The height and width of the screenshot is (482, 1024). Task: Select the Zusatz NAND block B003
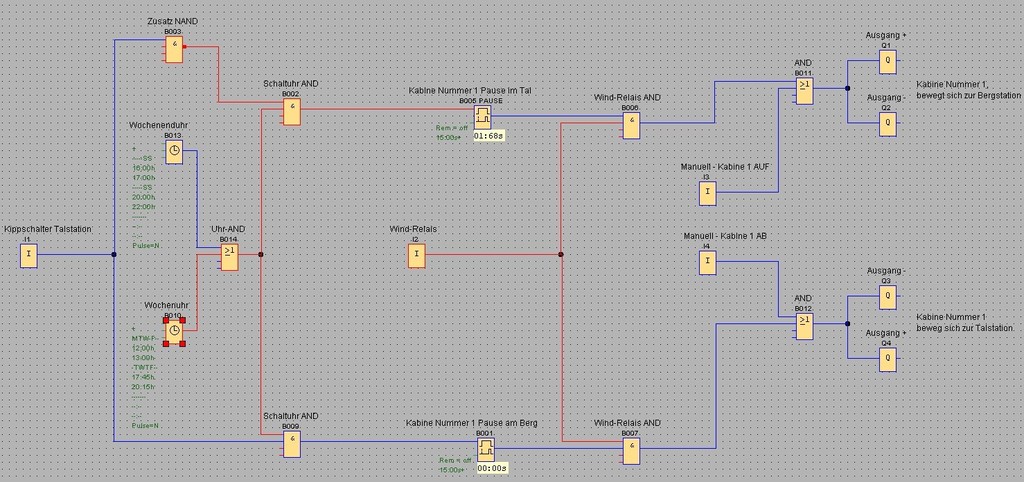(174, 50)
